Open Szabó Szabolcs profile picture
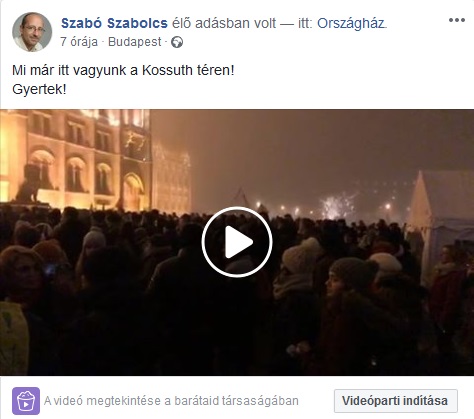The image size is (474, 419). pos(32,32)
